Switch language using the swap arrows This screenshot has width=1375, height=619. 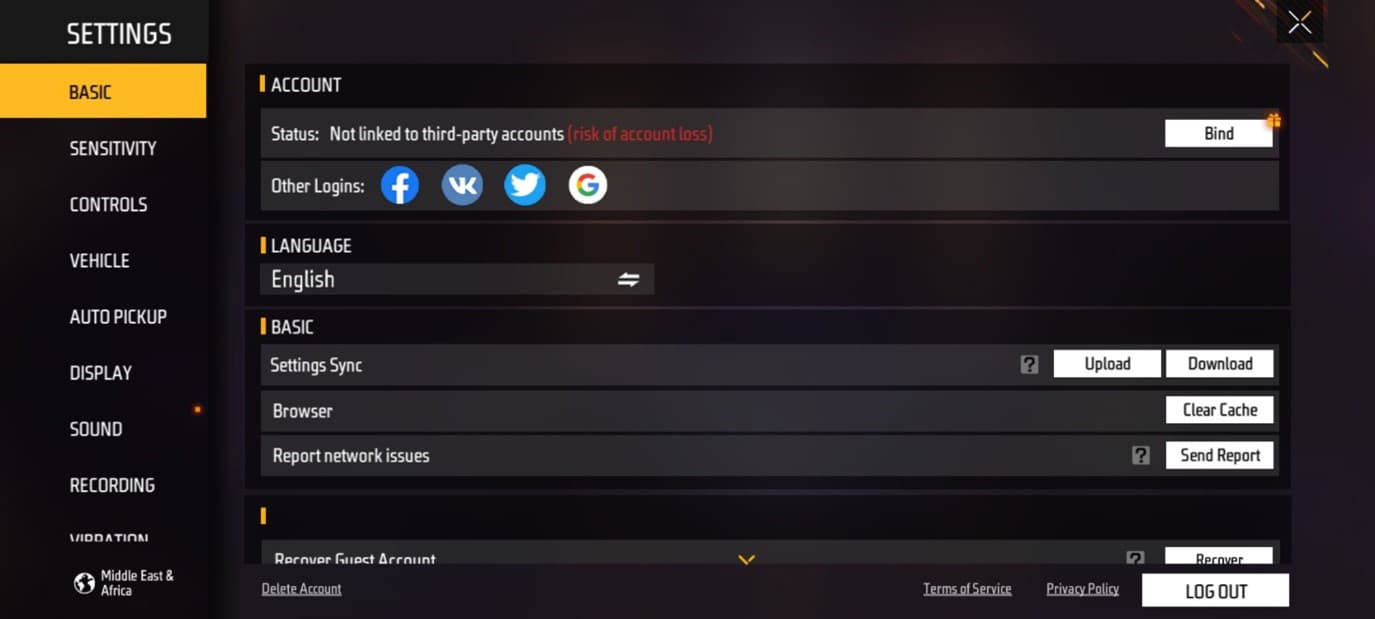[x=628, y=280]
